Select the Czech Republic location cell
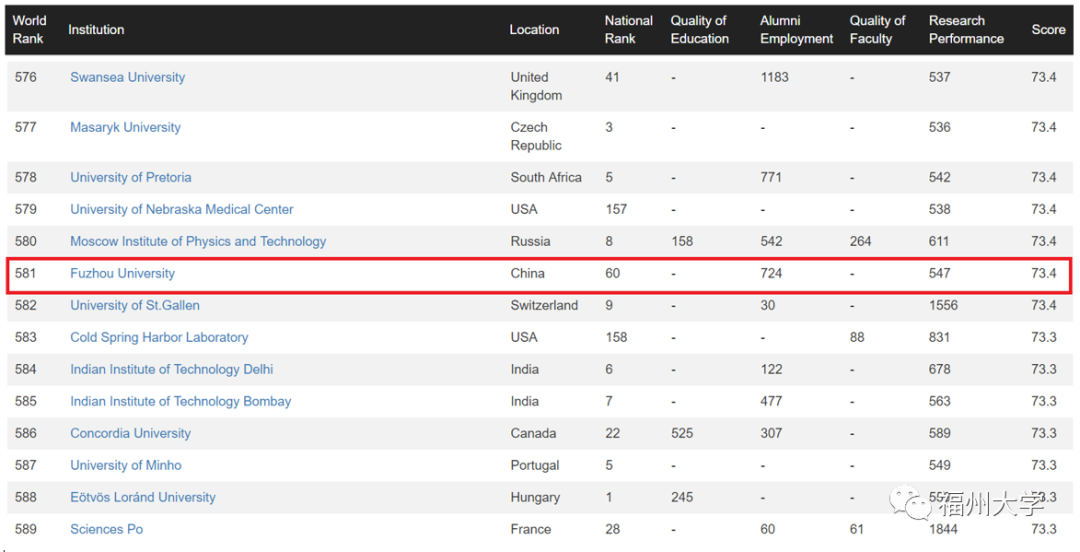Image resolution: width=1080 pixels, height=552 pixels. [x=536, y=136]
